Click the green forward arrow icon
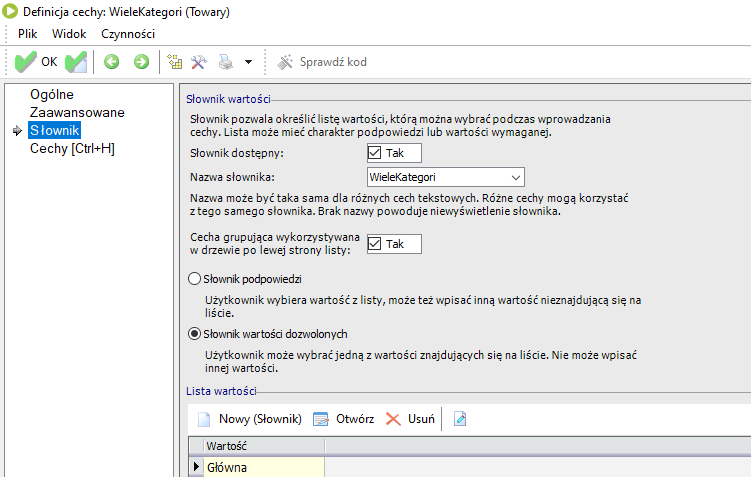This screenshot has height=477, width=751. pyautogui.click(x=141, y=62)
